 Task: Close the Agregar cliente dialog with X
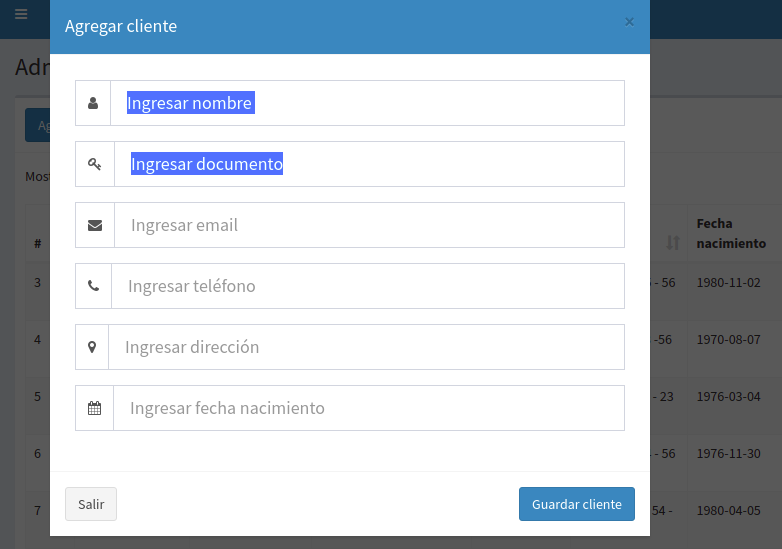(x=629, y=21)
